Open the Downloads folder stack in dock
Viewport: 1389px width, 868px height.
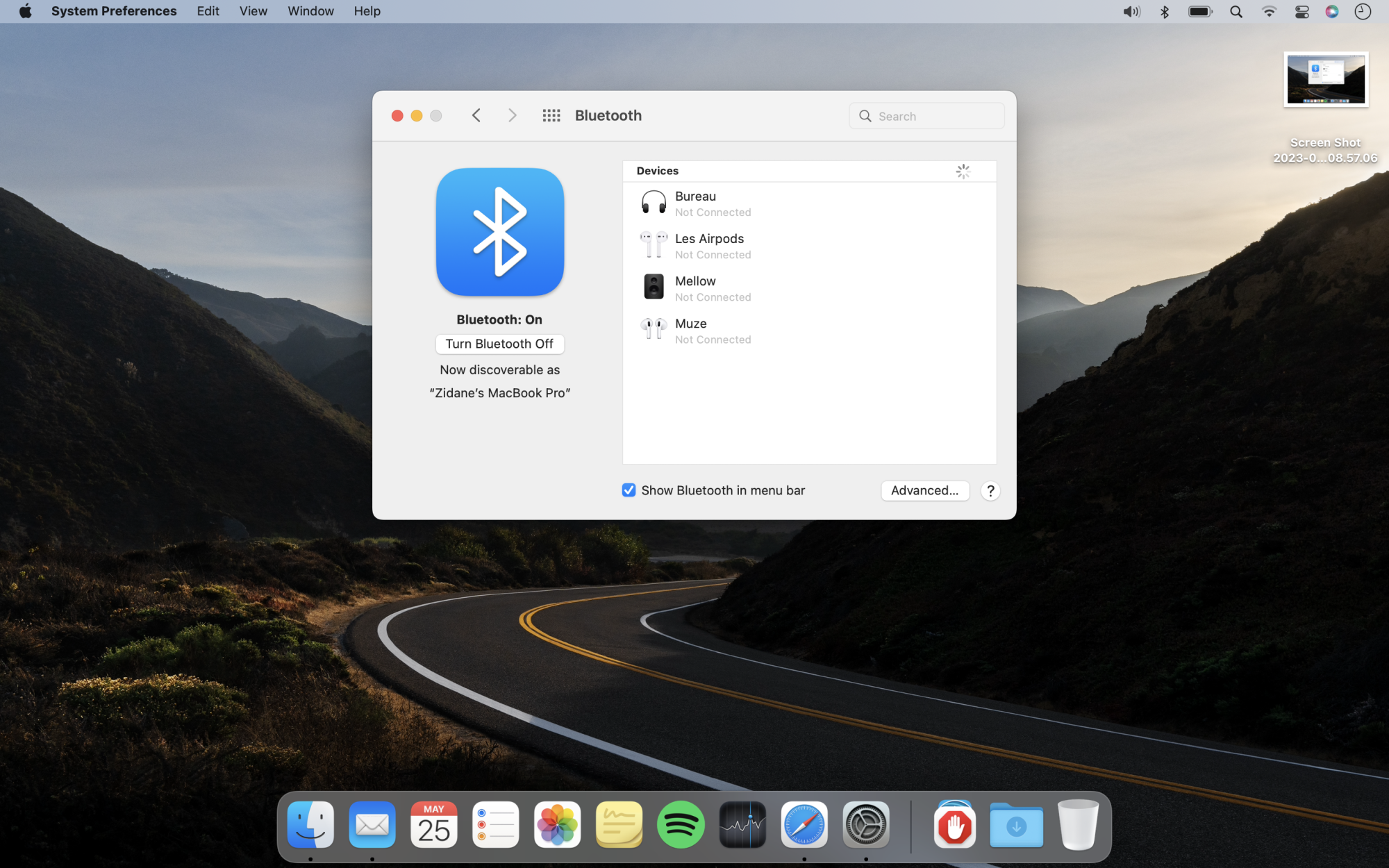click(1016, 825)
